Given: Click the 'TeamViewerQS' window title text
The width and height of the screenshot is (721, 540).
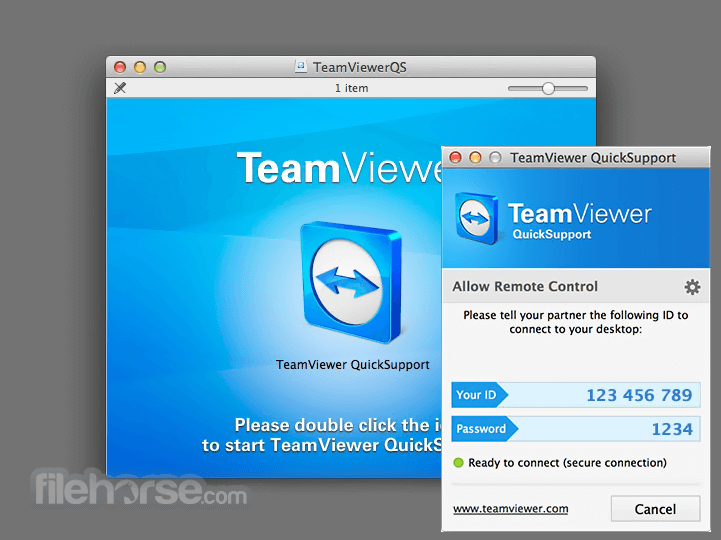Looking at the screenshot, I should pos(360,68).
